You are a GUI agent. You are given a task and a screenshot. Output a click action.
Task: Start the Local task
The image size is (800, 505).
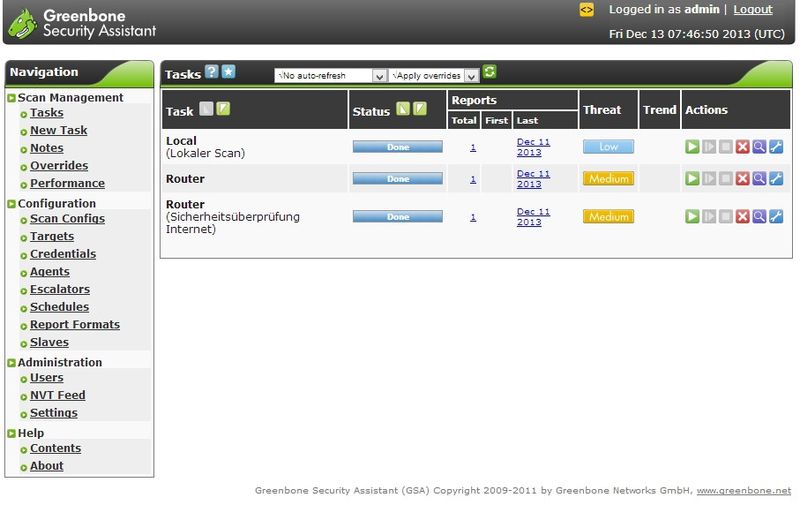tap(692, 147)
